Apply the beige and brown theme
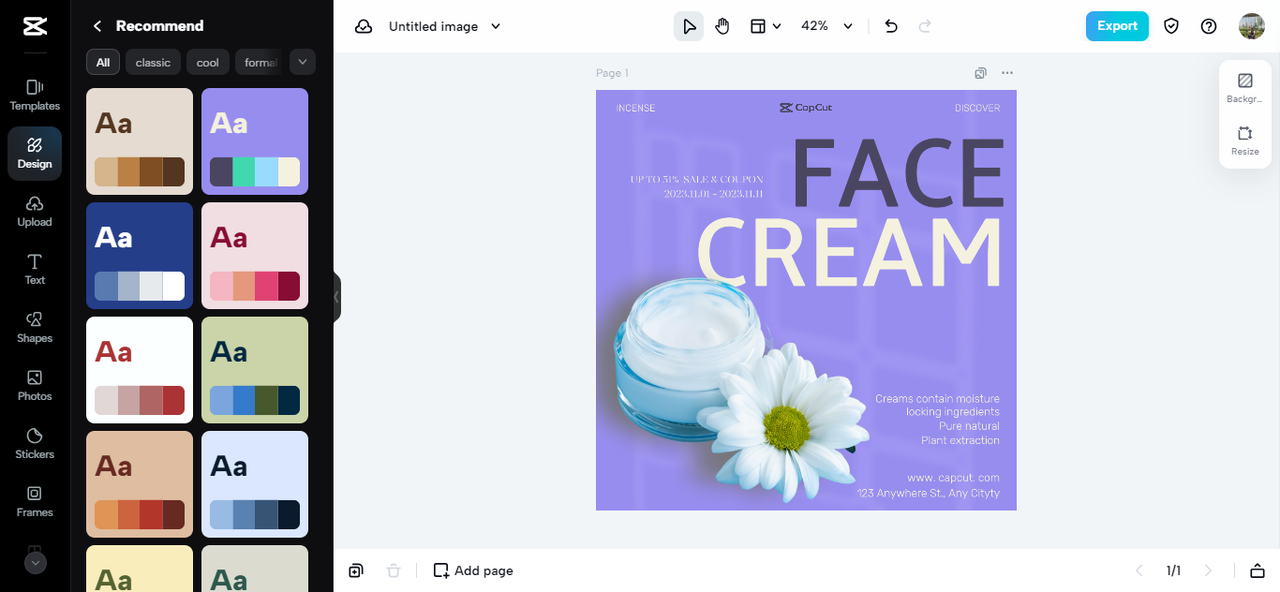 [140, 141]
